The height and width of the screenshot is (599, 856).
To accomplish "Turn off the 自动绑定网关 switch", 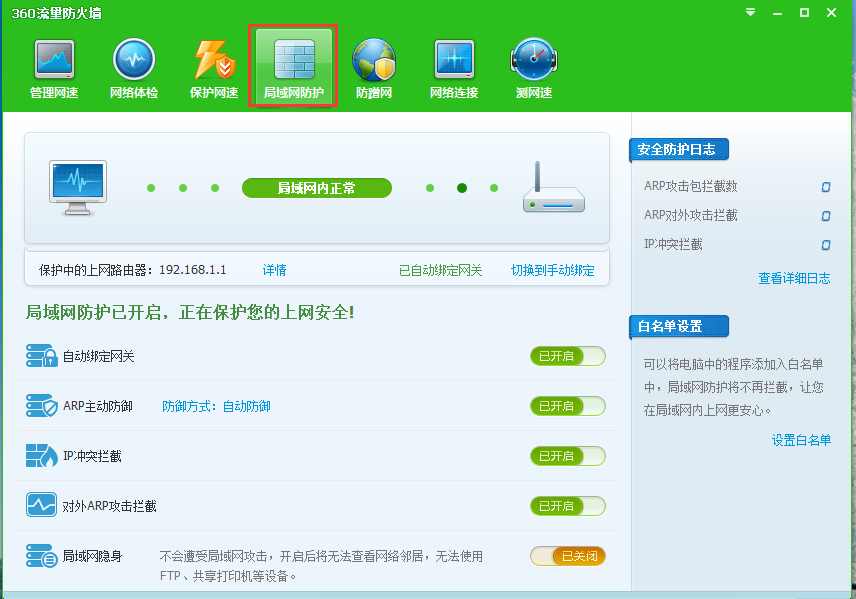I will [568, 356].
